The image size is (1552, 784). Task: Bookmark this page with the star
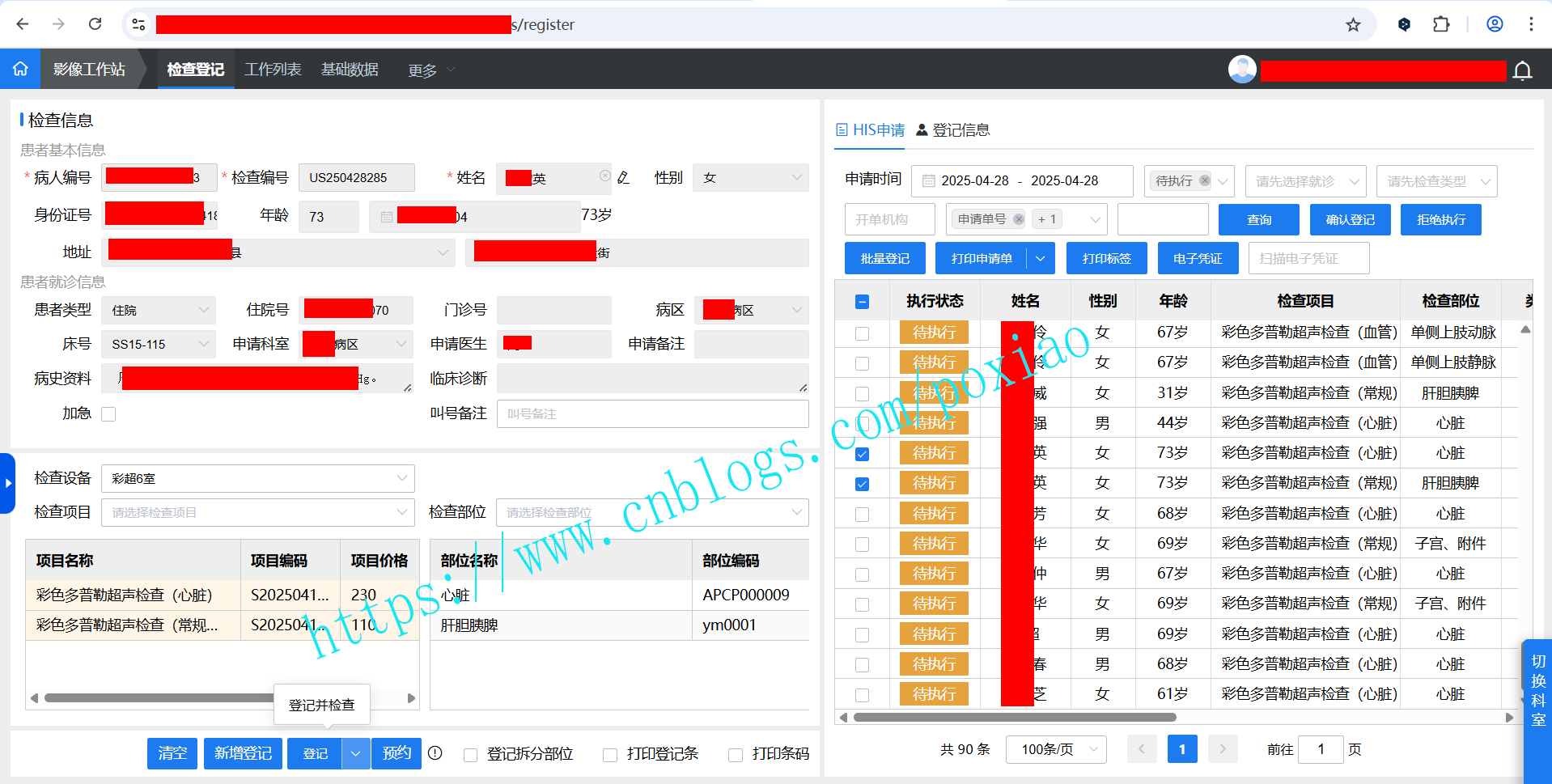pos(1353,24)
